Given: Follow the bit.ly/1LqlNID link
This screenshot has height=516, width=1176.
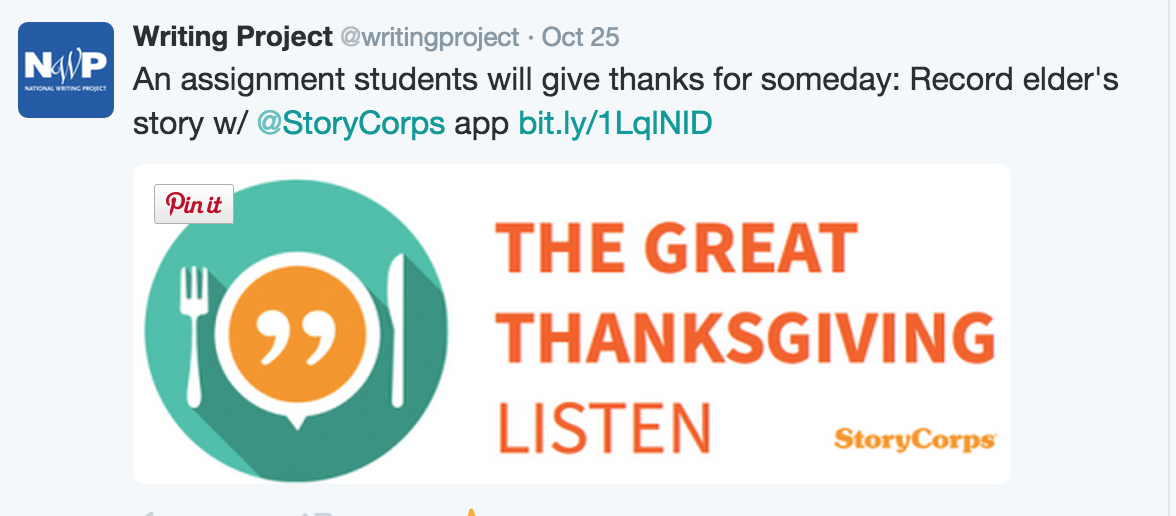Looking at the screenshot, I should point(615,124).
